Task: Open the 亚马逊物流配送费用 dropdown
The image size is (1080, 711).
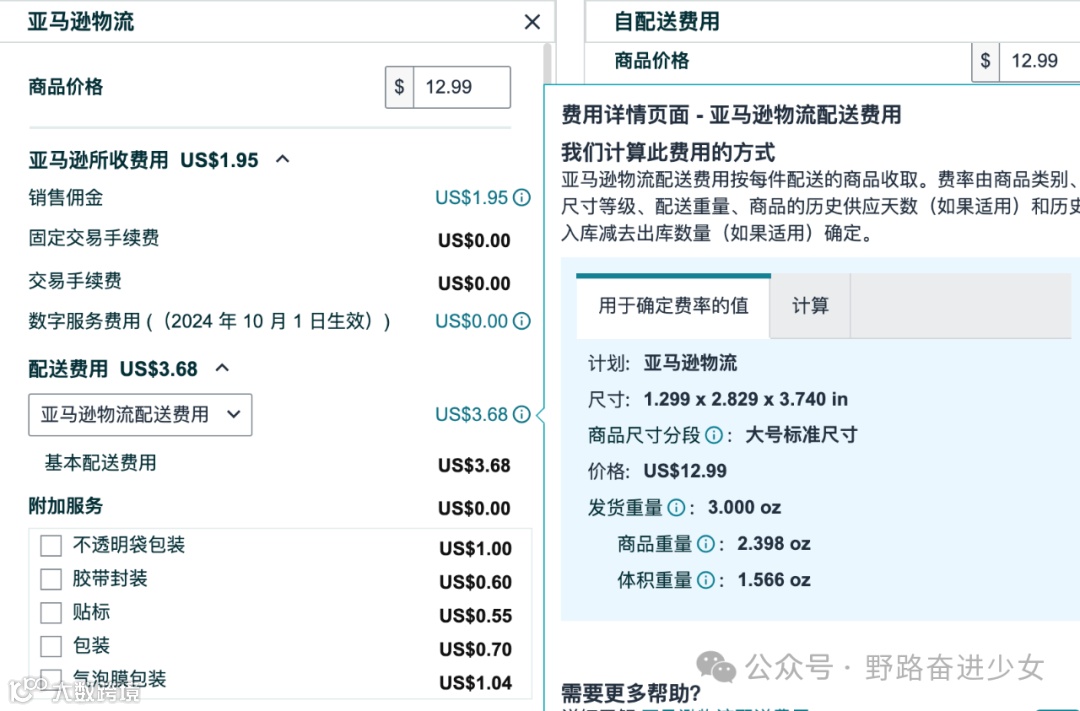Action: 140,415
